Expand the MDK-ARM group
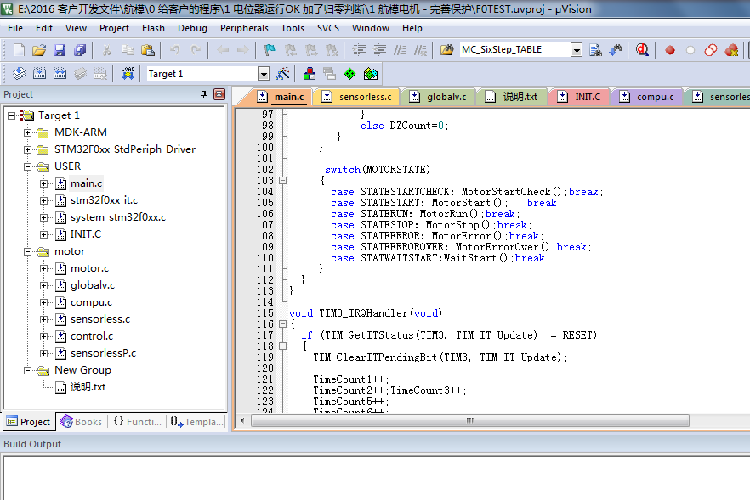Viewport: 750px width, 500px height. [x=28, y=133]
